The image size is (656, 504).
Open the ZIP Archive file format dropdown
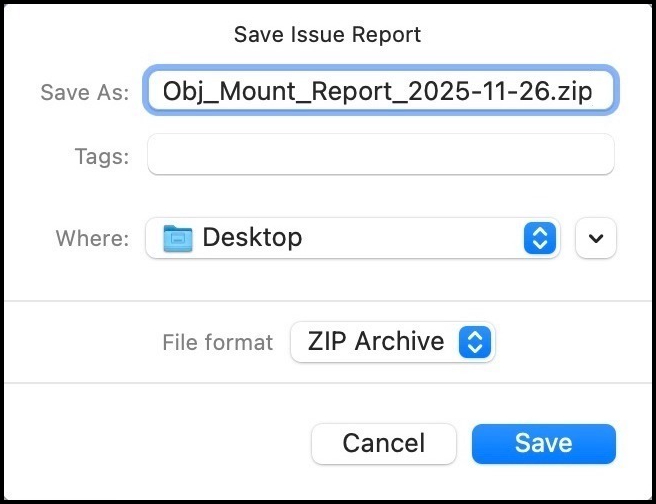[x=392, y=342]
